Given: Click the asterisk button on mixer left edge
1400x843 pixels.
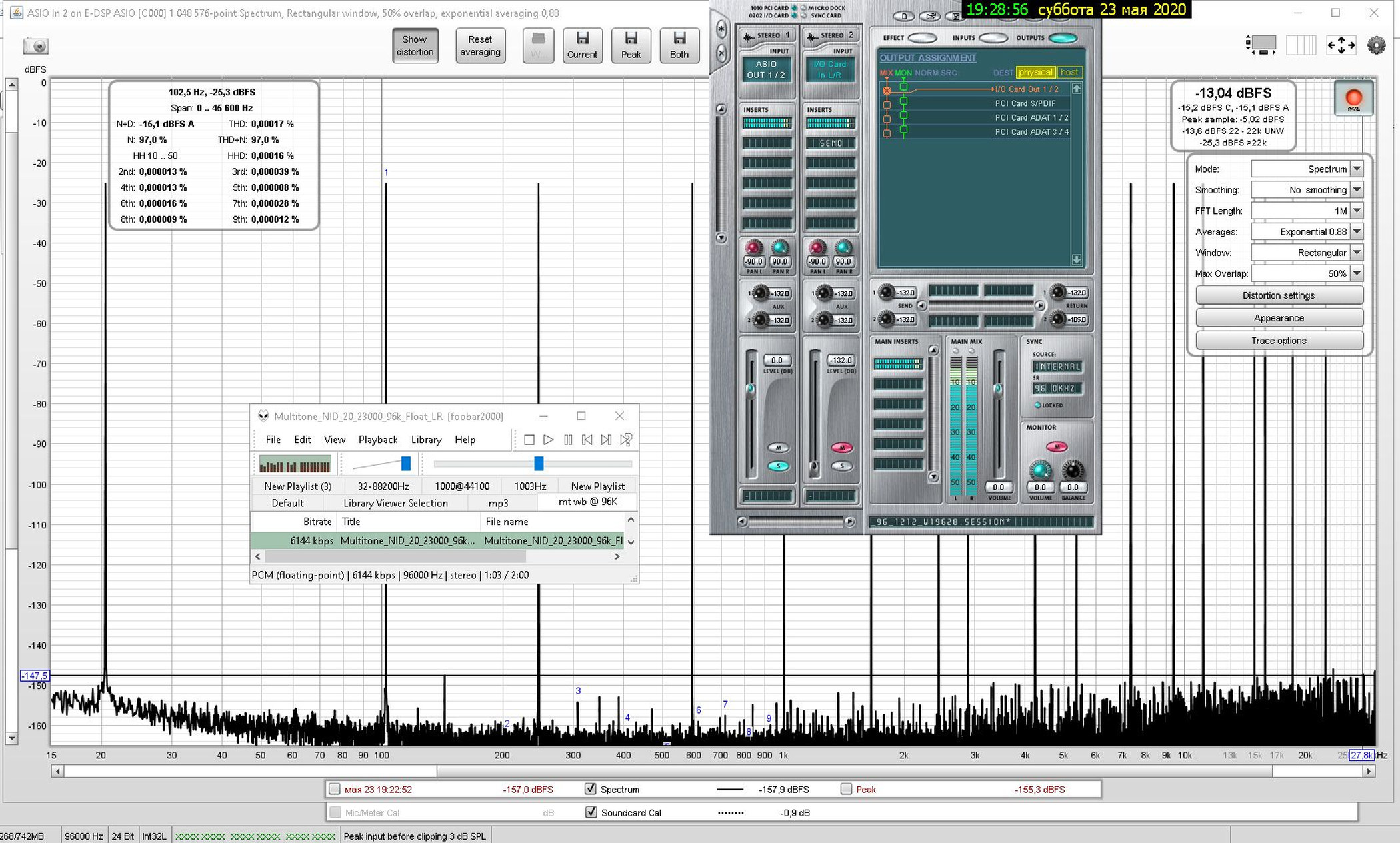Looking at the screenshot, I should pyautogui.click(x=721, y=29).
